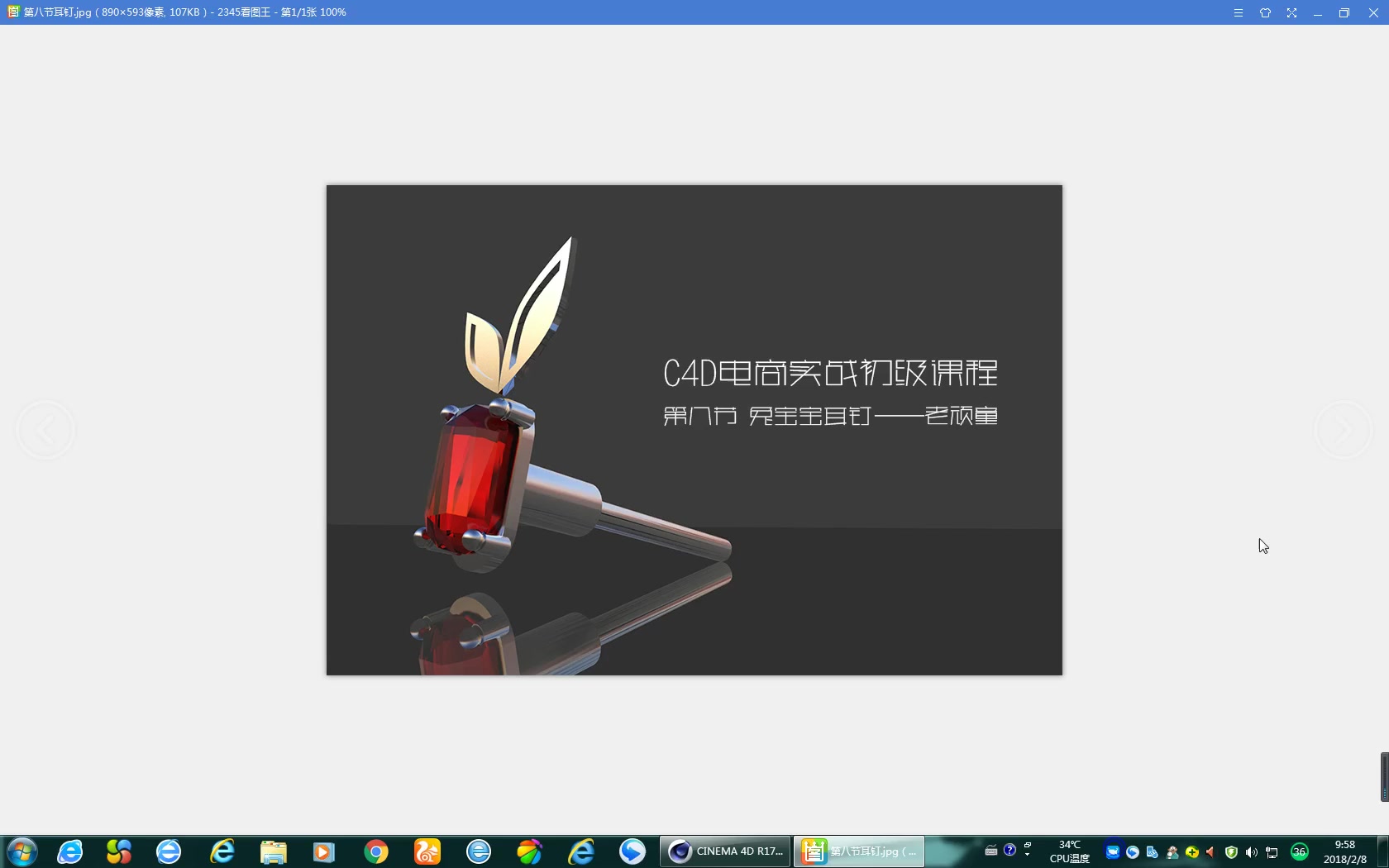Open the system volume speaker icon
This screenshot has width=1389, height=868.
[x=1251, y=852]
